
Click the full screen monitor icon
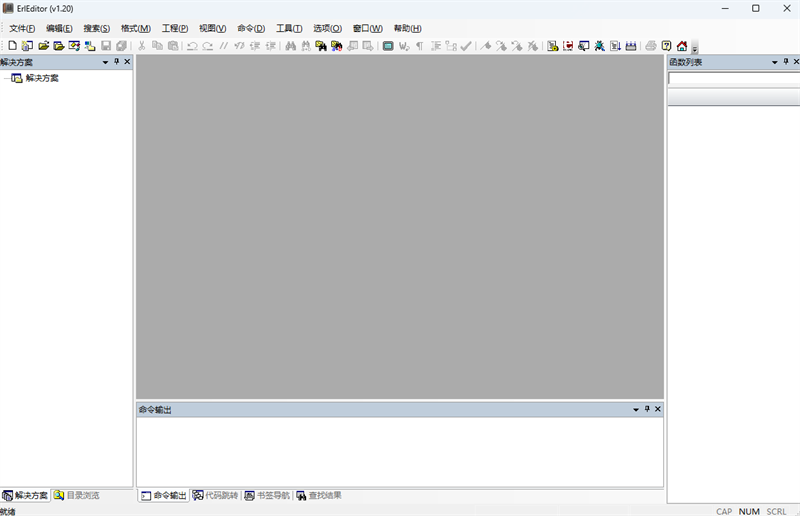[x=388, y=46]
